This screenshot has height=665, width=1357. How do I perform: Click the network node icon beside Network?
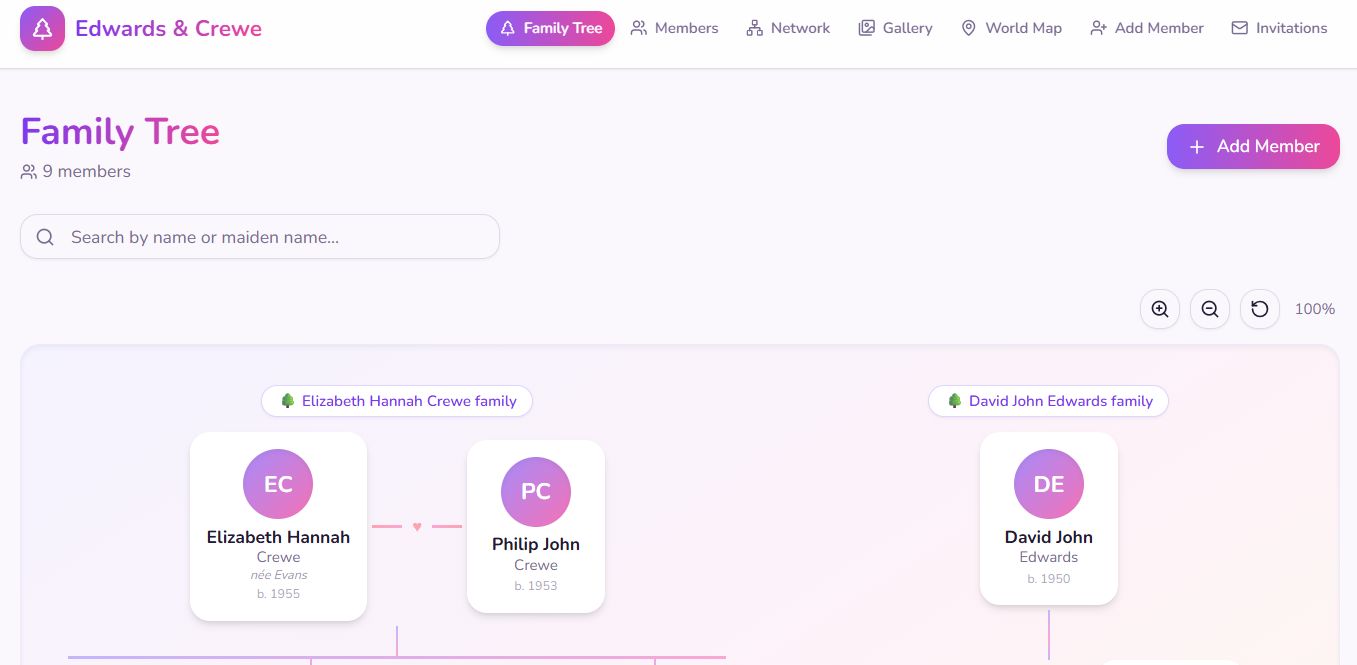pos(754,28)
